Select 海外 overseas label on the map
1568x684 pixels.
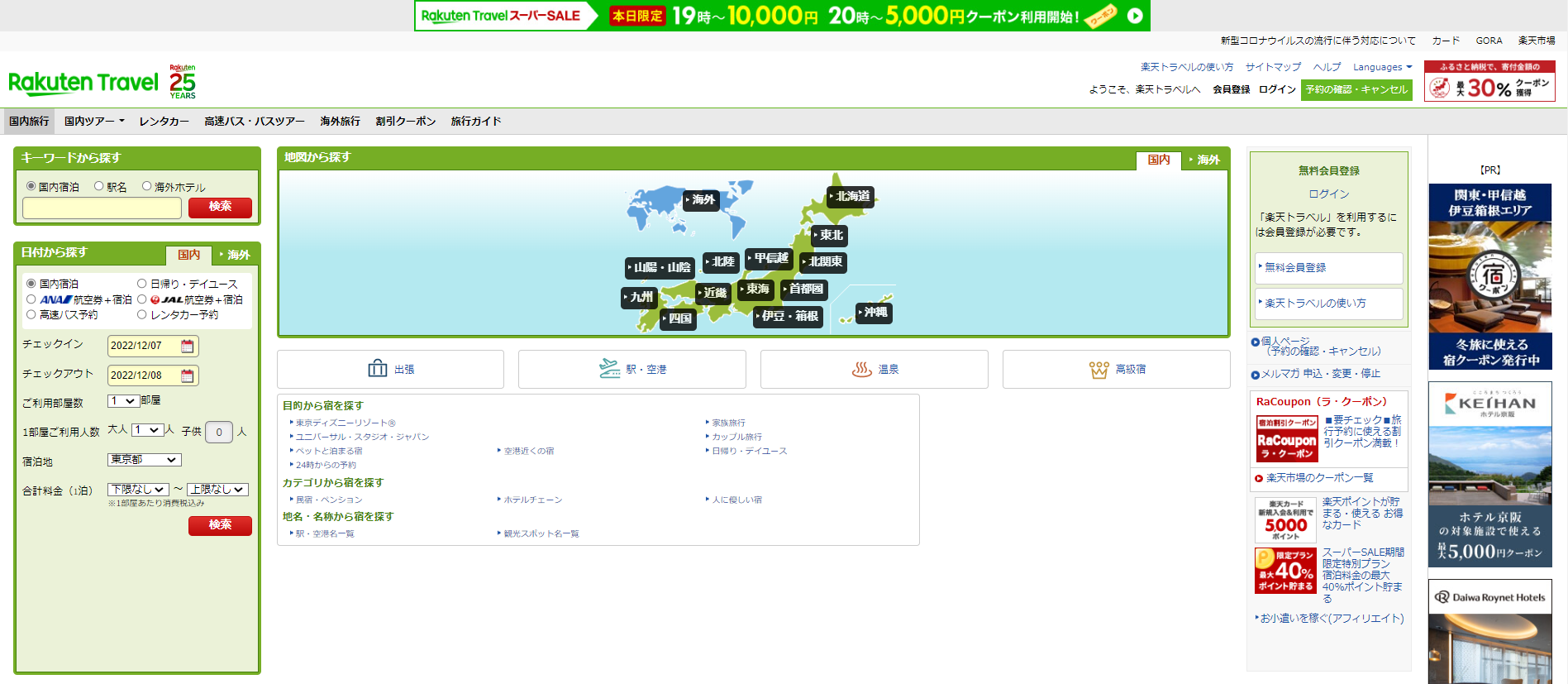(701, 199)
